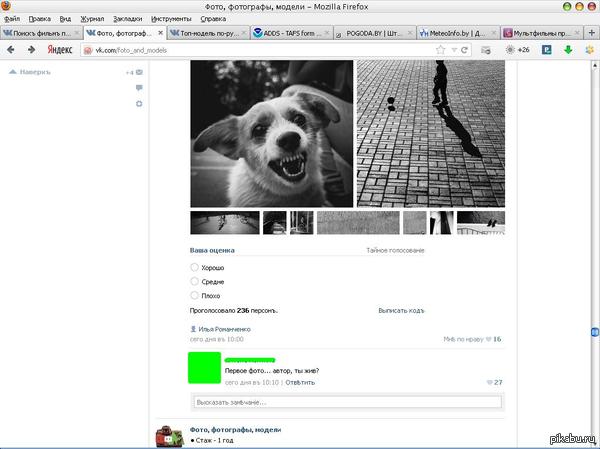Click the settings gear icon in left sidebar
Viewport: 600px width, 449px height.
pyautogui.click(x=139, y=104)
